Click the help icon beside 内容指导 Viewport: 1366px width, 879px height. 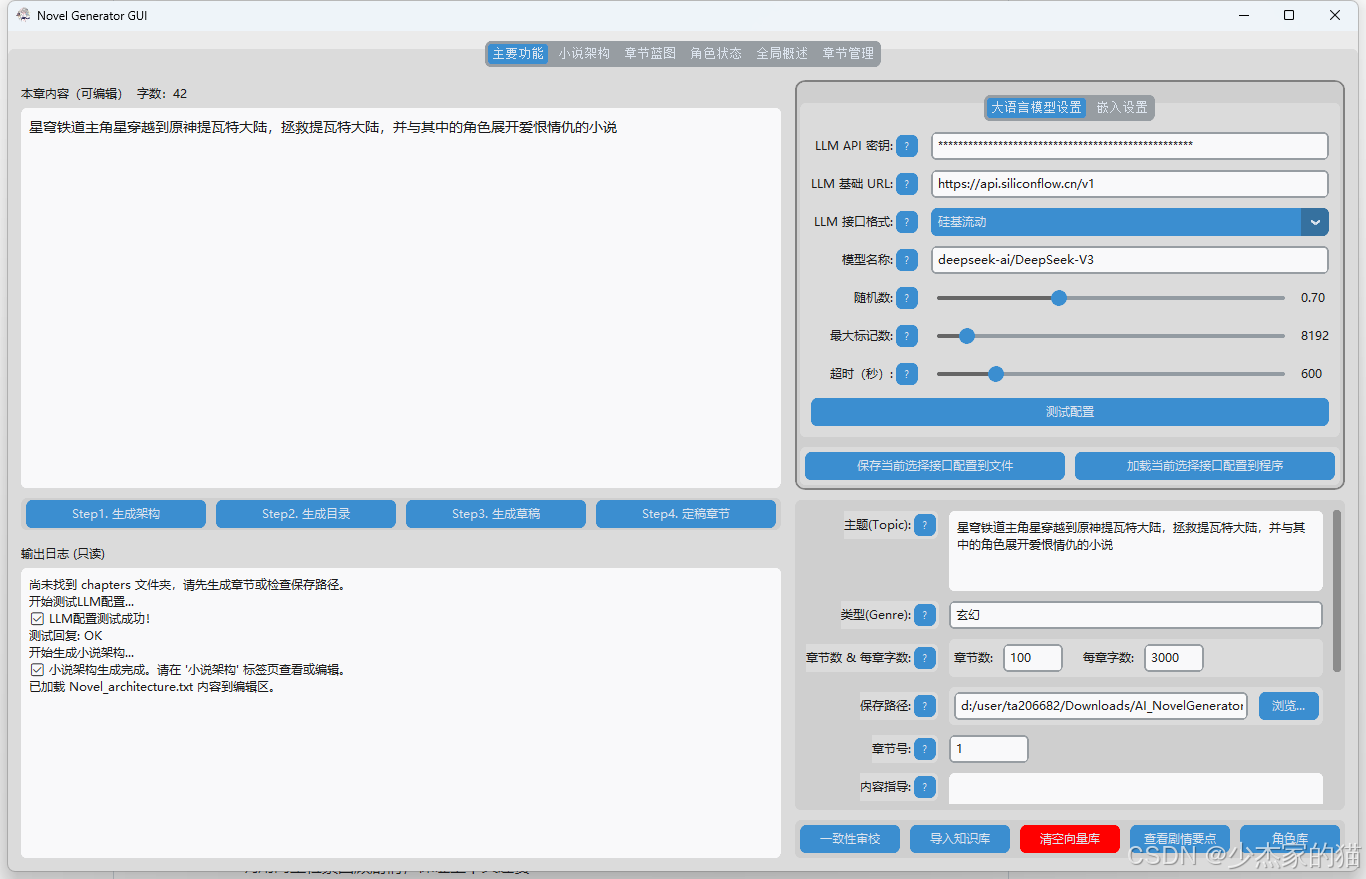point(925,787)
